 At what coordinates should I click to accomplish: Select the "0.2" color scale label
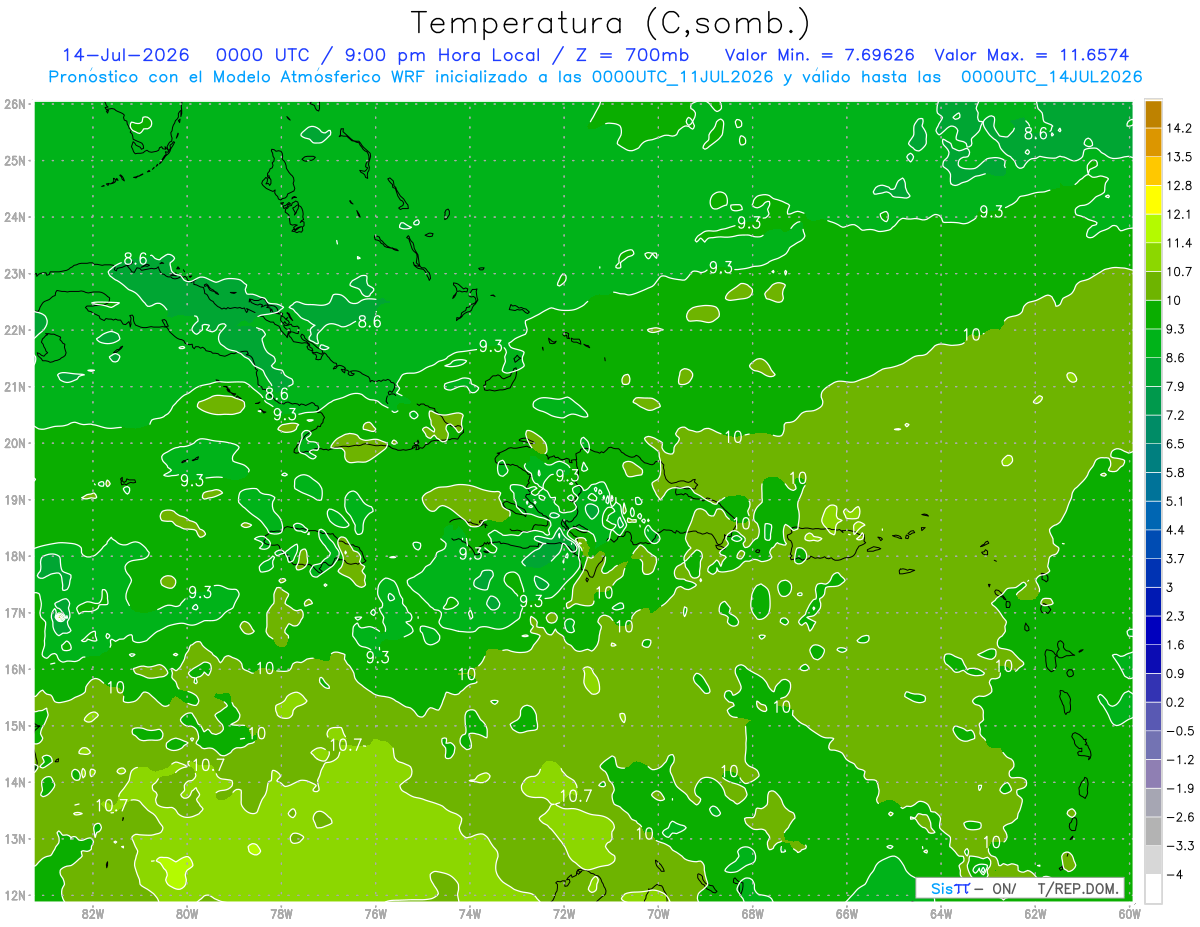tap(1175, 702)
